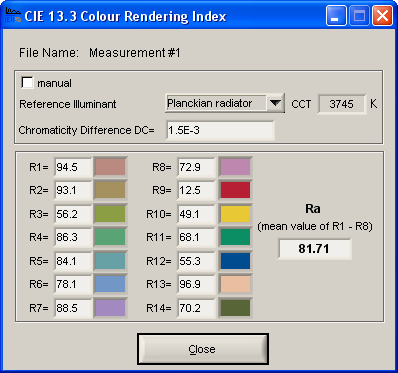Click the R13 skin-tone color swatch
398x373 pixels.
[x=235, y=284]
